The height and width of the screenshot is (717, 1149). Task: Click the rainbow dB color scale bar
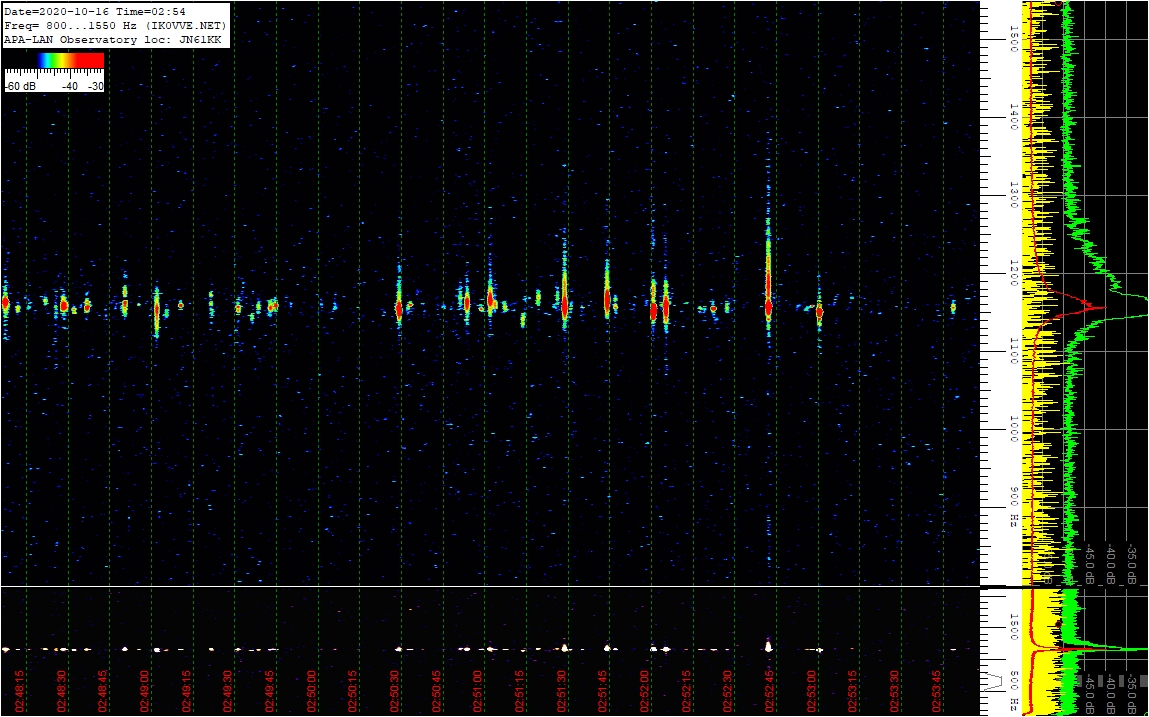[69, 60]
